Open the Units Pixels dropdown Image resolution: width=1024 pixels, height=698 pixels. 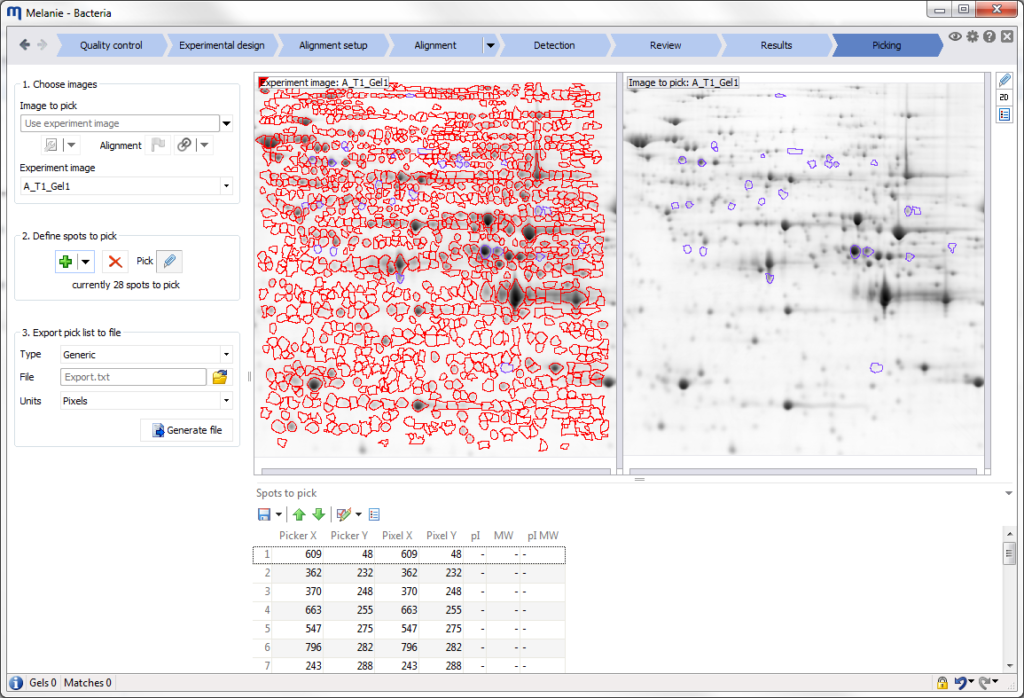click(227, 401)
